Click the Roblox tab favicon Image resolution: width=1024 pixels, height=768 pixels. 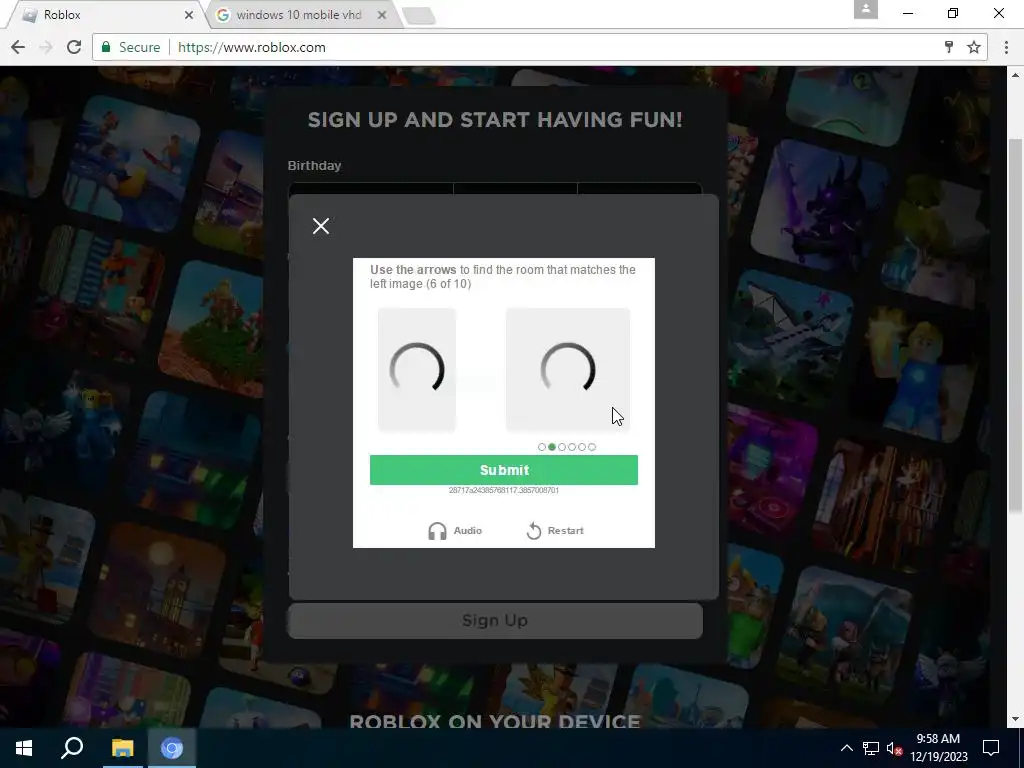tap(29, 15)
